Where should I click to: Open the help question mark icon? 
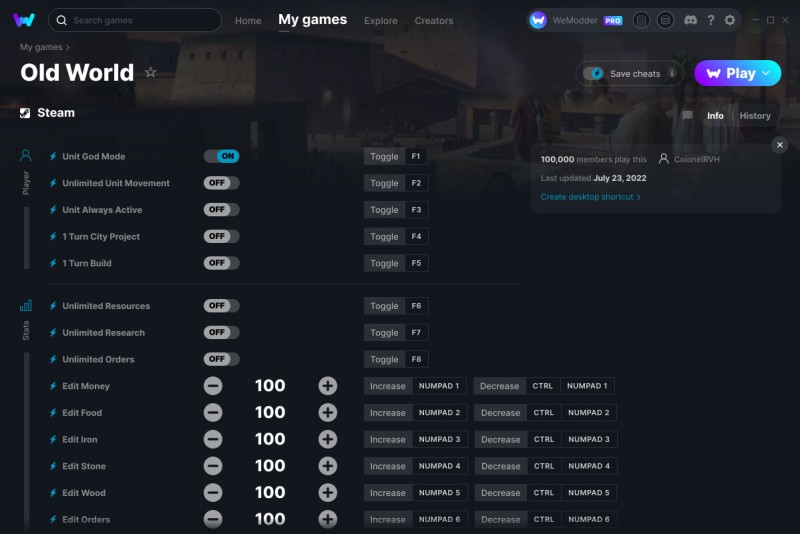(x=711, y=20)
